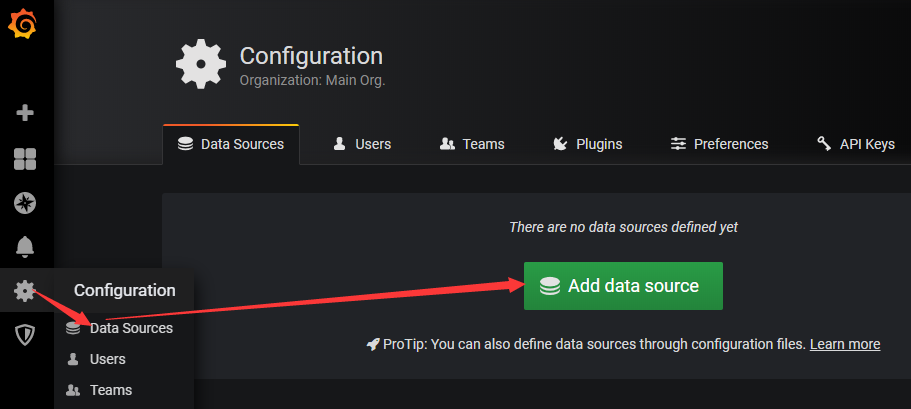Select the Plugins tab

587,144
